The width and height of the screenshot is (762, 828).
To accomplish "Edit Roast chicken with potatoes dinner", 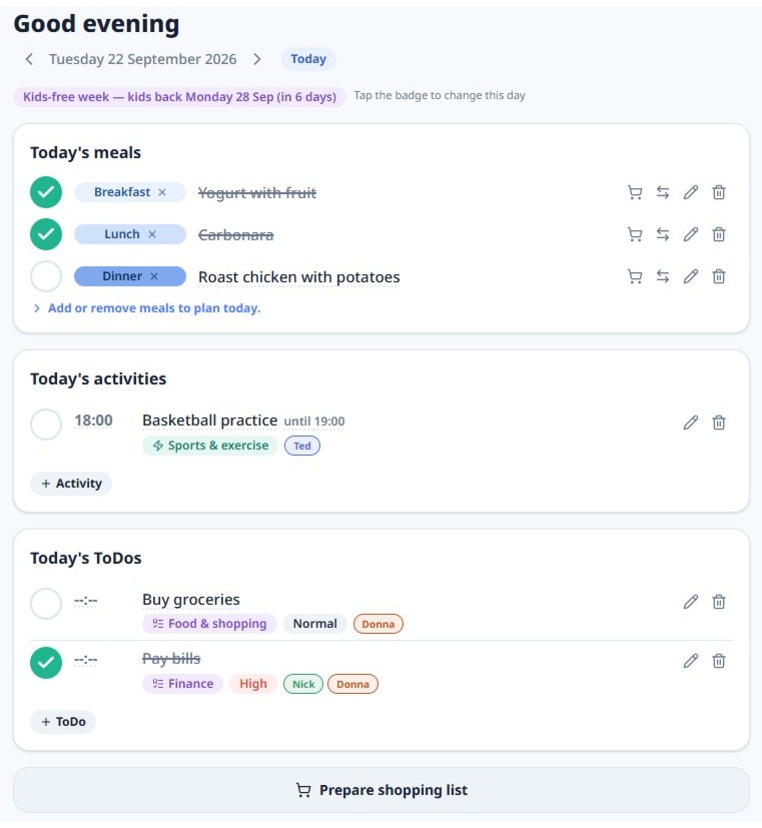I will click(x=691, y=276).
